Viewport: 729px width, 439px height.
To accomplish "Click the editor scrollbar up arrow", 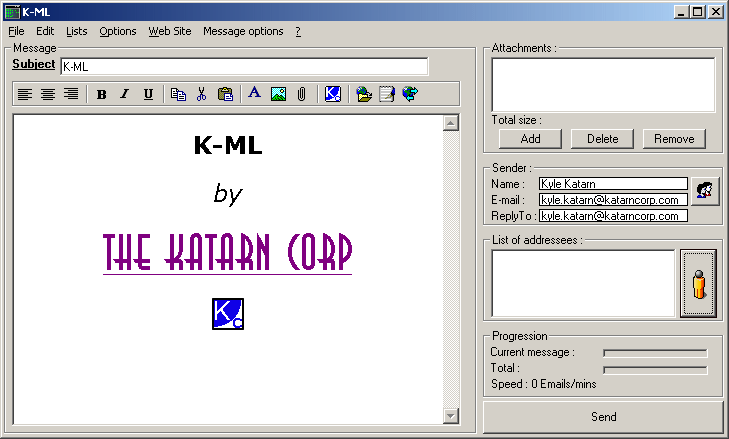I will click(x=451, y=123).
